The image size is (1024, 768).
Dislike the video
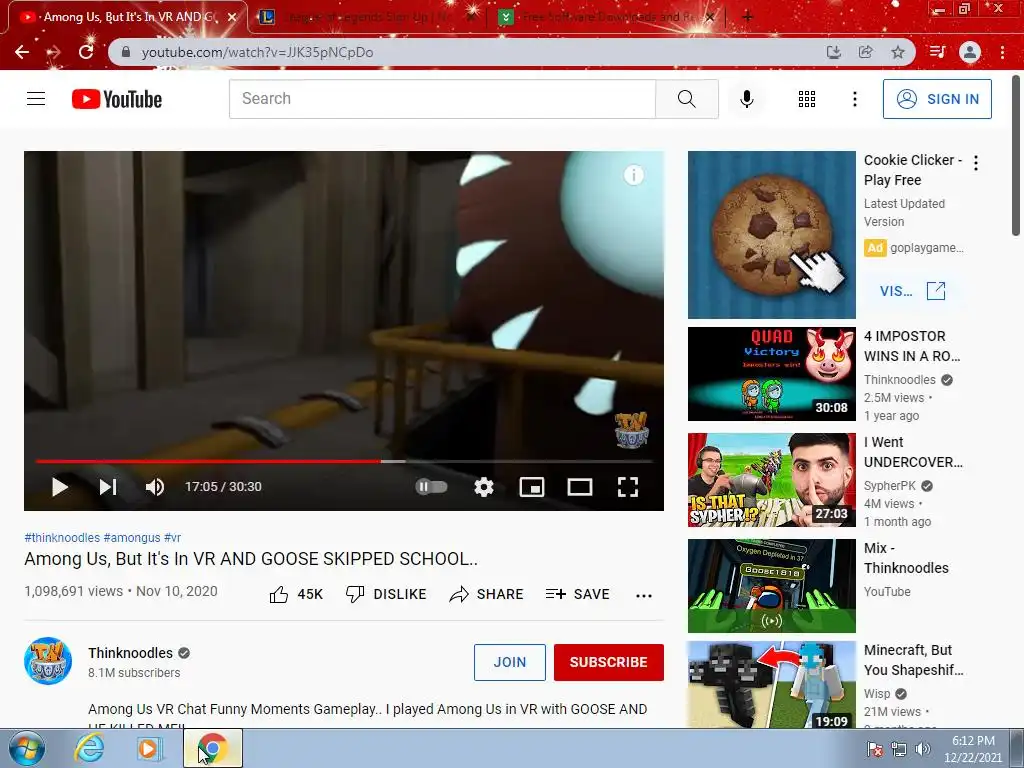click(x=386, y=594)
